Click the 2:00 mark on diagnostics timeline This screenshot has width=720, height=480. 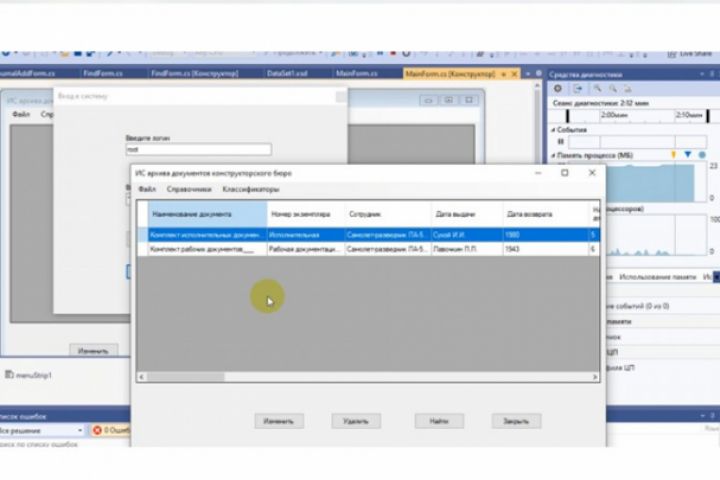coord(614,115)
